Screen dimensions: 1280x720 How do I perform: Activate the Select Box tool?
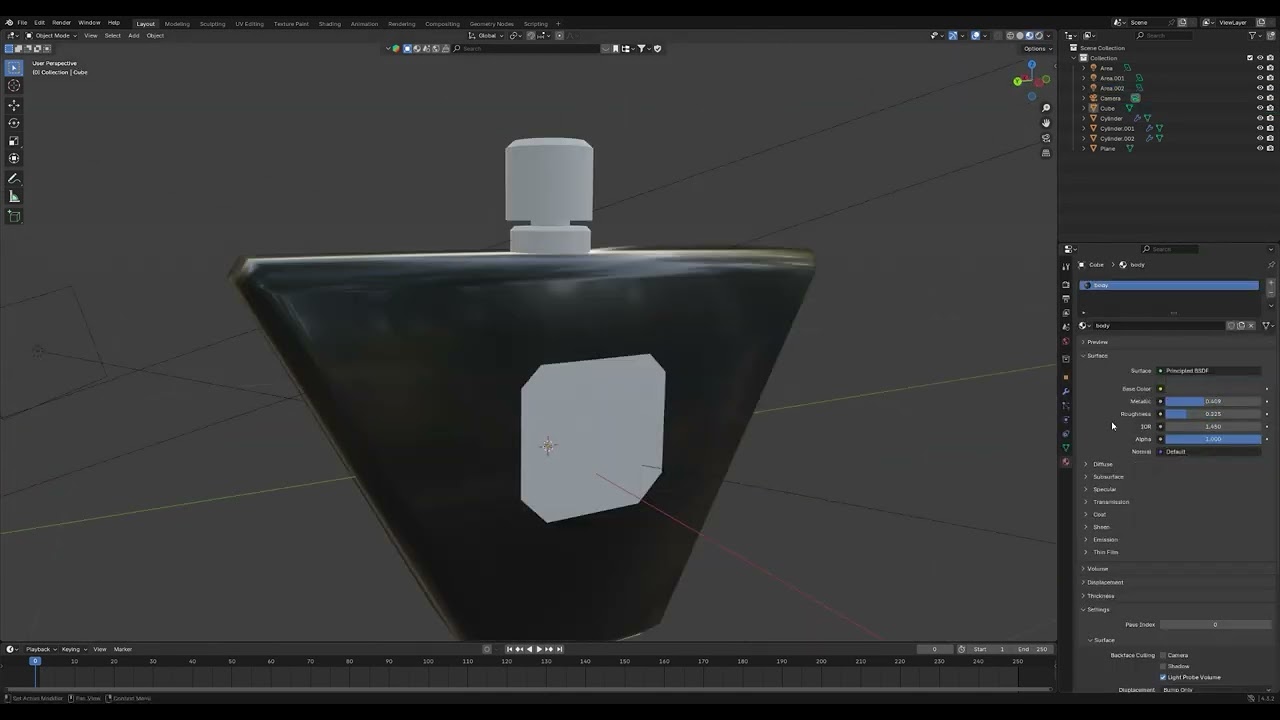coord(14,68)
